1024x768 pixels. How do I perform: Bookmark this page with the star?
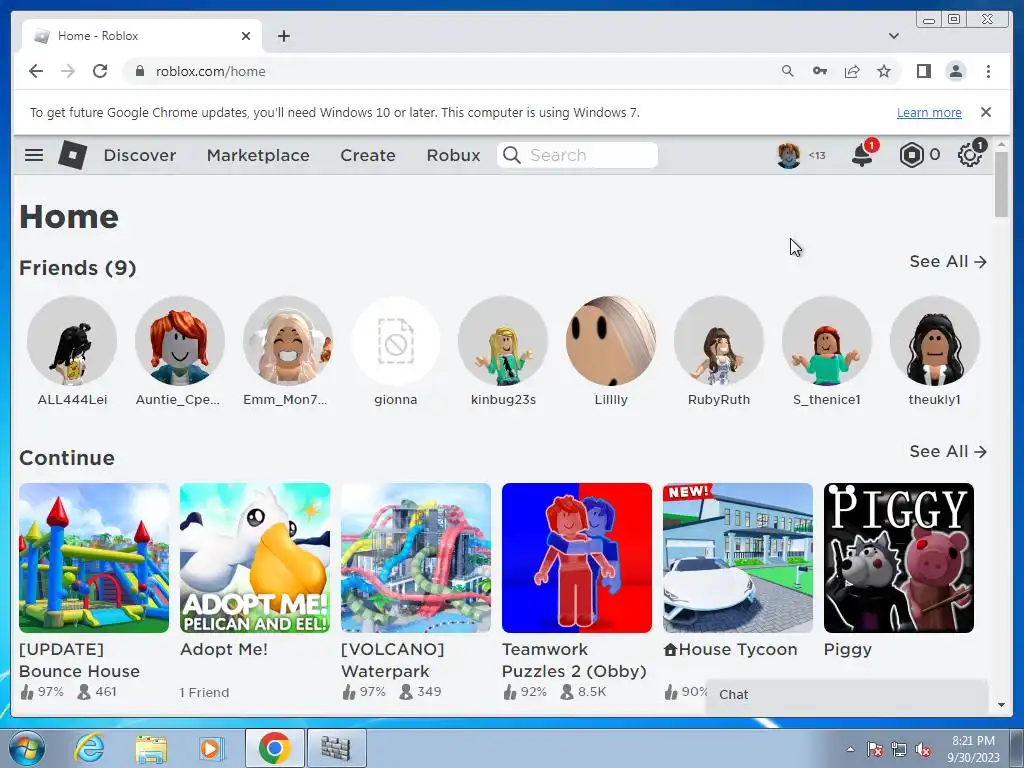[884, 71]
